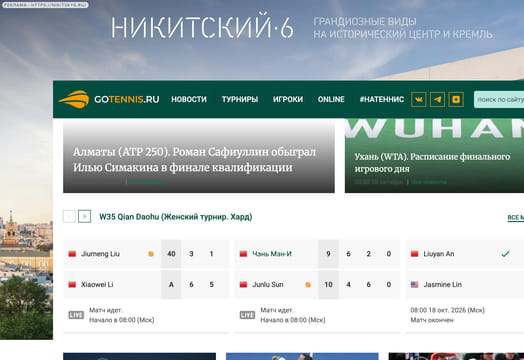Screen dimensions: 524x360
Task: Click the winner checkmark next to Liuyan An
Action: pyautogui.click(x=505, y=254)
